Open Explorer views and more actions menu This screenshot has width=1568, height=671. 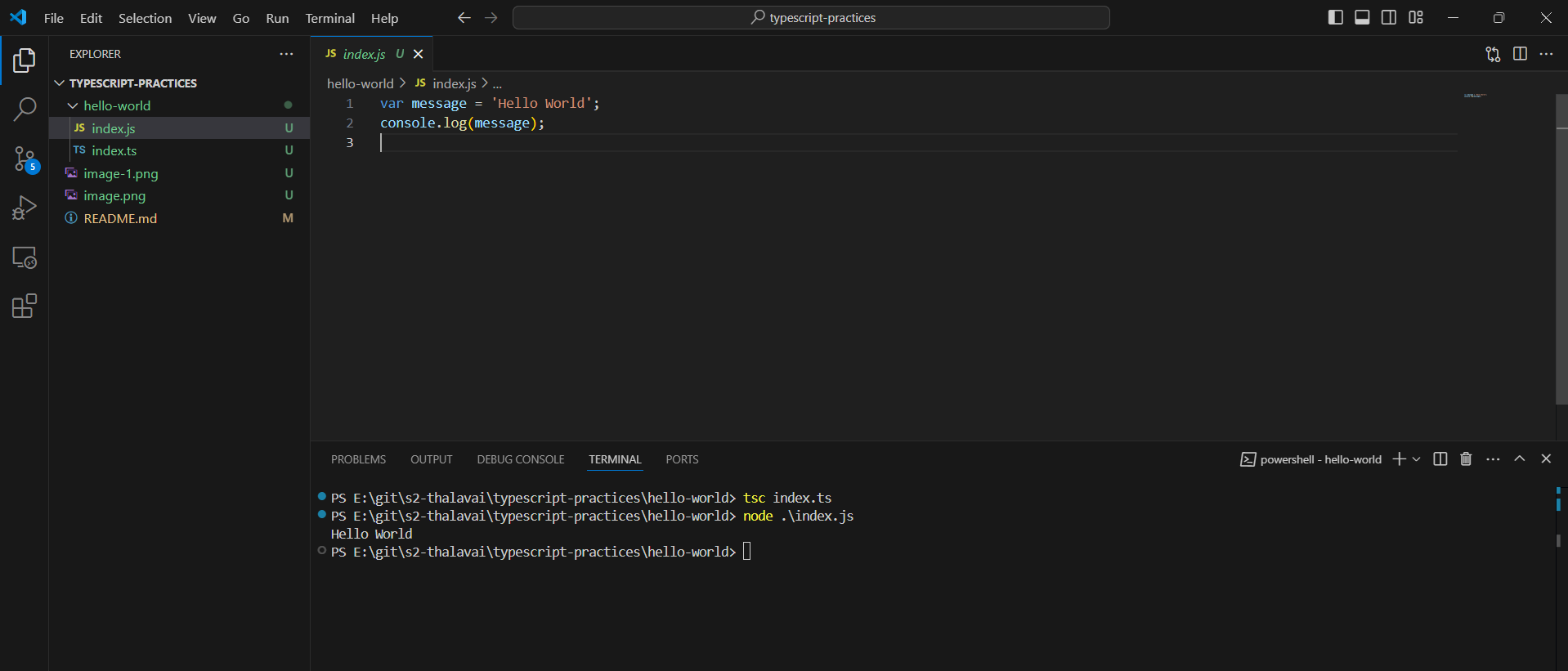click(x=286, y=54)
